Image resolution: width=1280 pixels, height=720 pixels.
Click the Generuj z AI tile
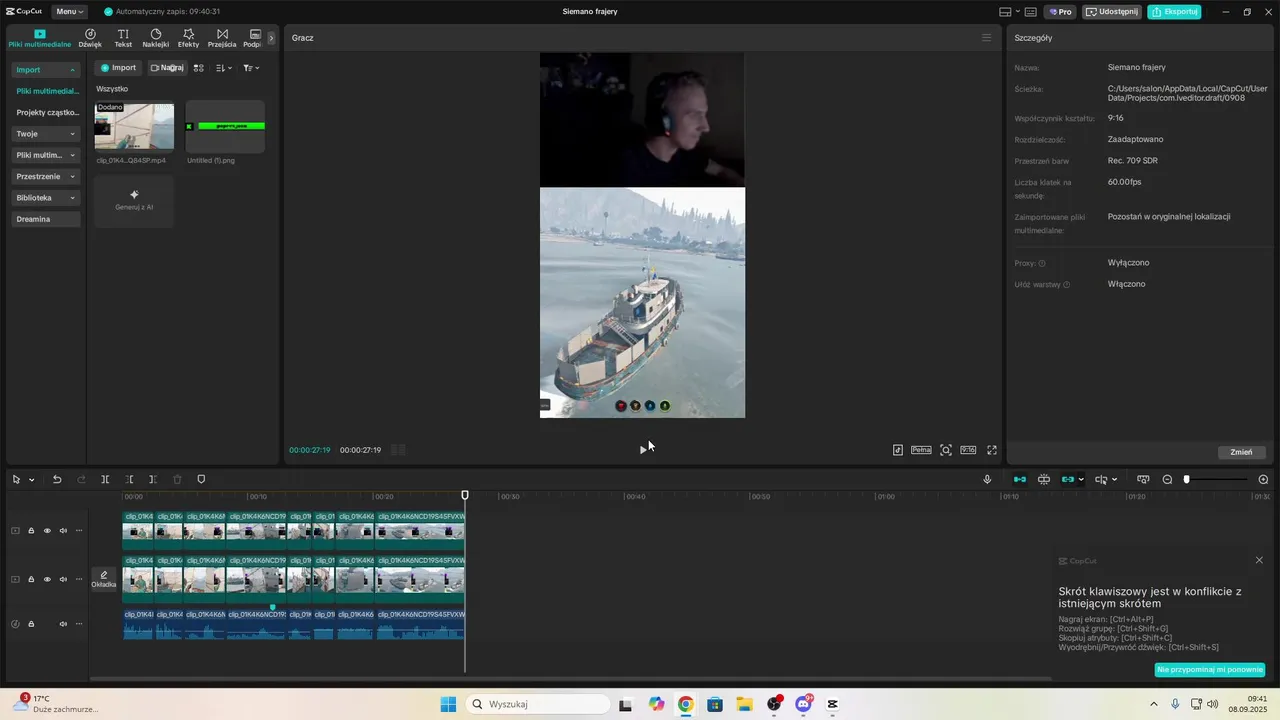[134, 200]
